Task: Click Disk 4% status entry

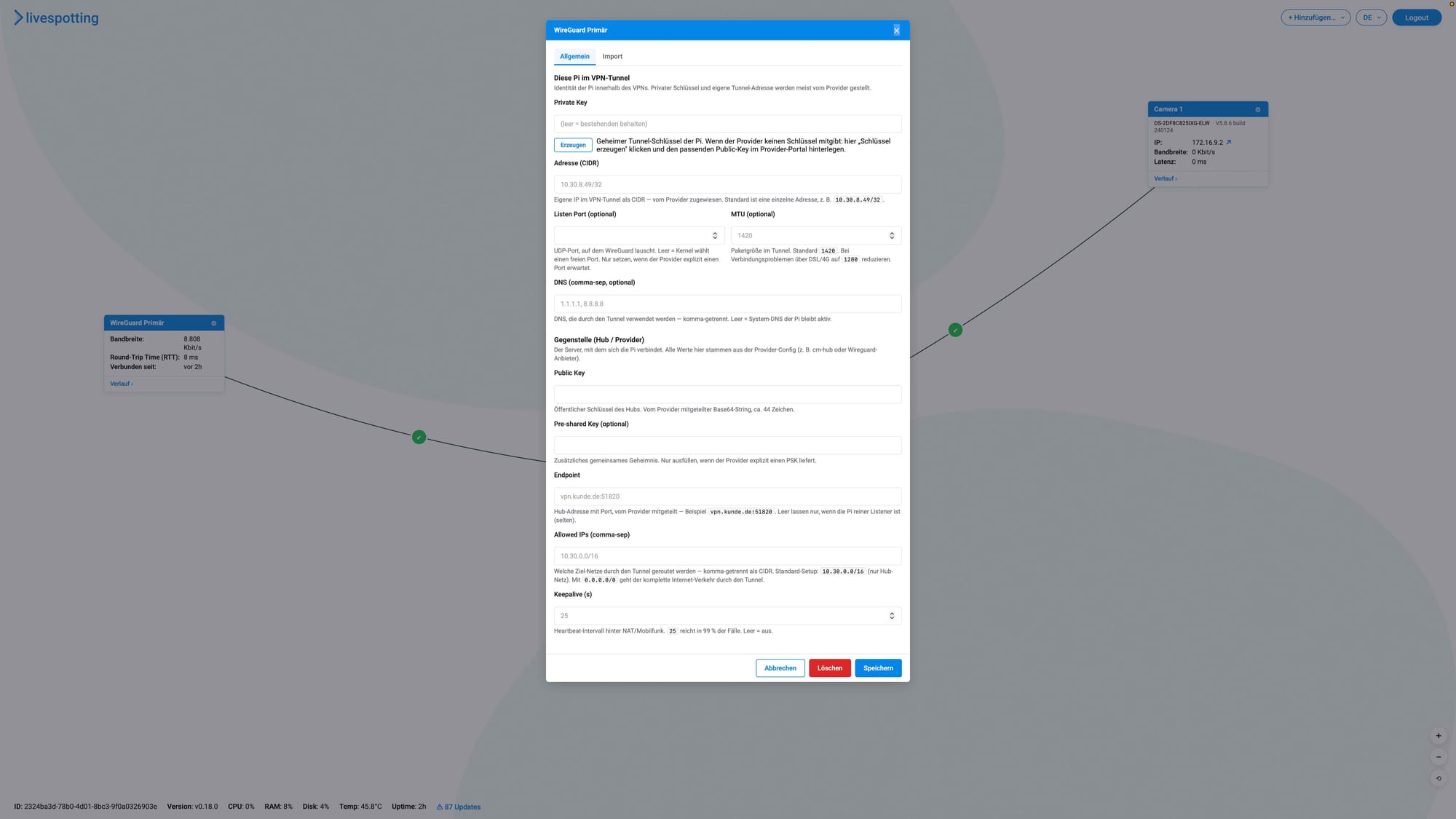Action: coord(316,807)
